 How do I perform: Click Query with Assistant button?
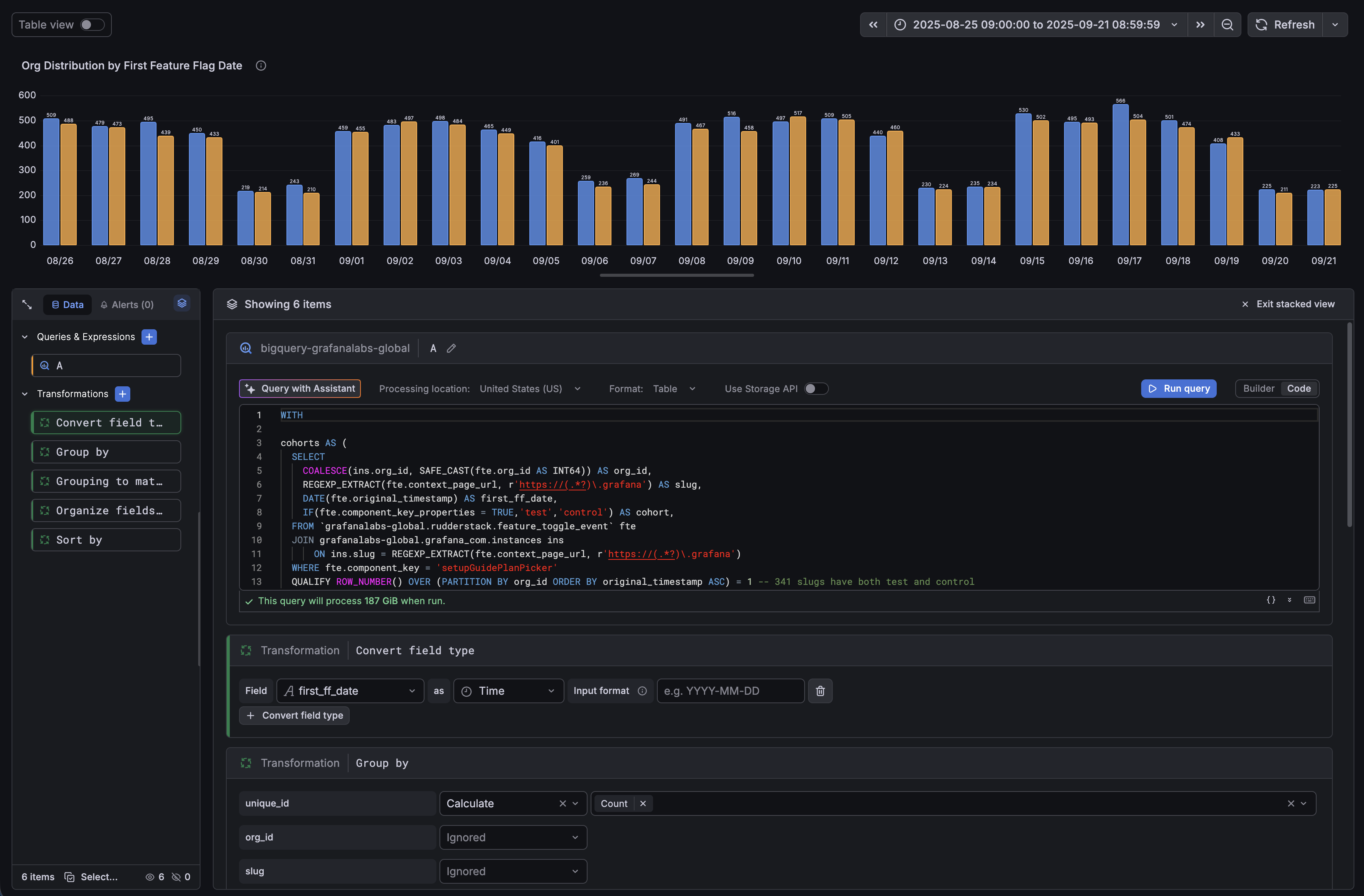pos(300,389)
